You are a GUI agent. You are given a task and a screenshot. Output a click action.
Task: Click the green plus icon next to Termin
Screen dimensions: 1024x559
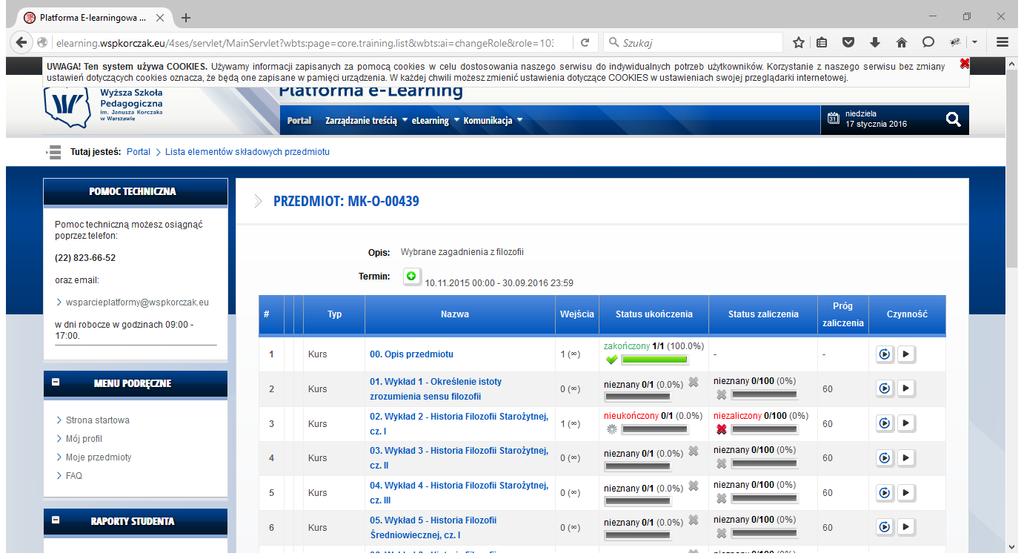point(411,276)
